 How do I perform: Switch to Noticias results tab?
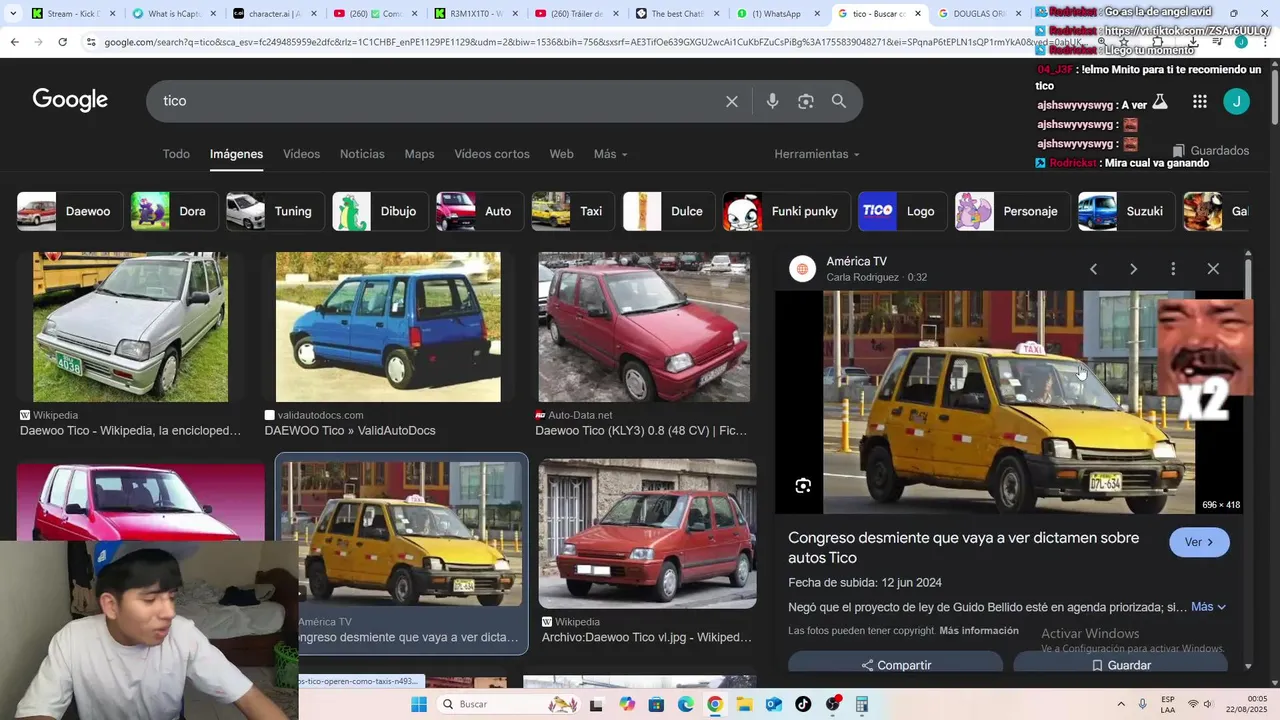362,154
